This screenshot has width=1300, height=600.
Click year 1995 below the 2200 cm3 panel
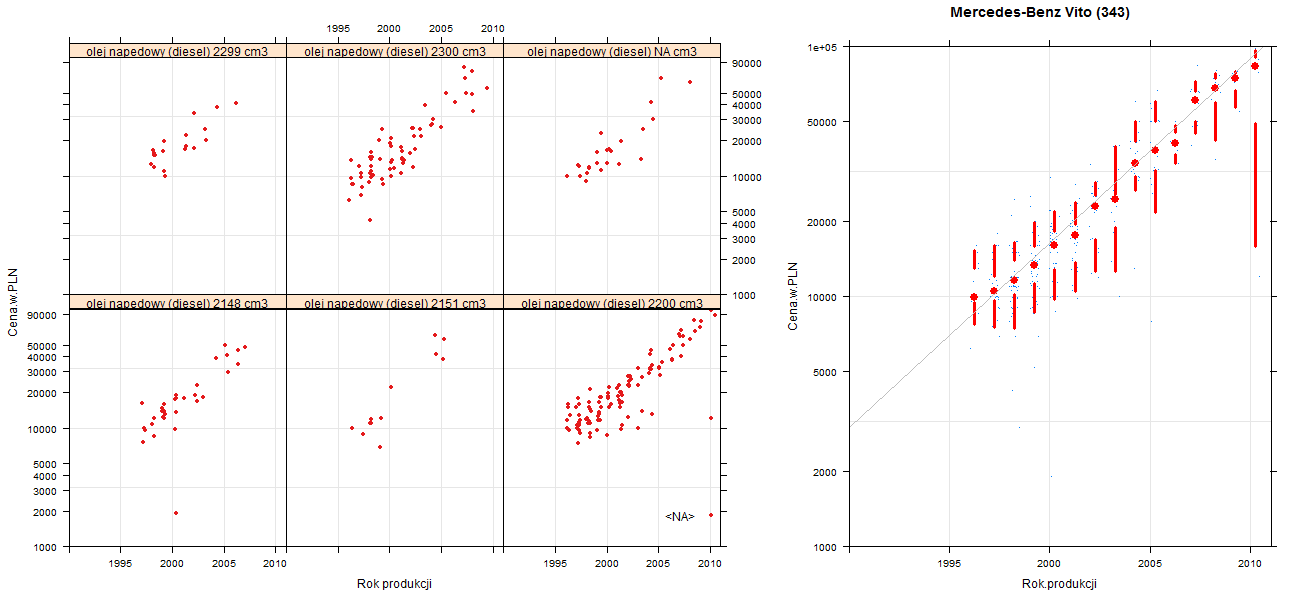click(555, 564)
